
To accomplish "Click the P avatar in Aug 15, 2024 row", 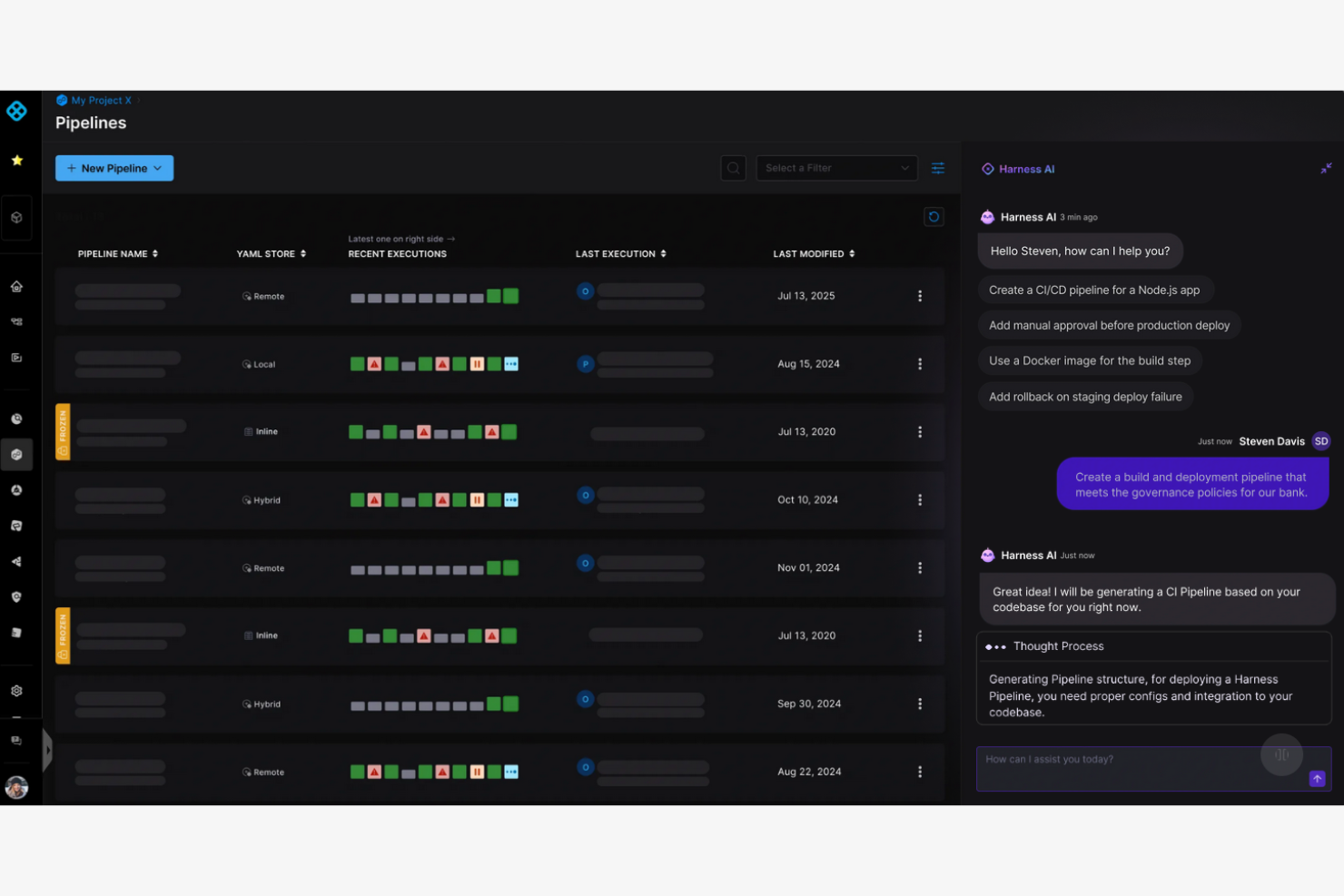I will tap(585, 364).
